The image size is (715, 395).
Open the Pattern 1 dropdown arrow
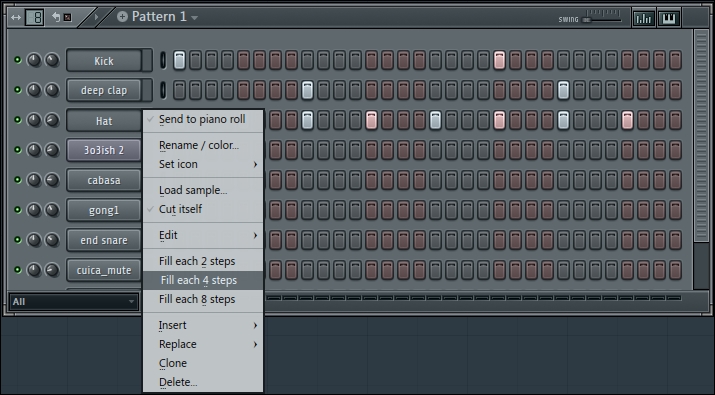(x=195, y=18)
